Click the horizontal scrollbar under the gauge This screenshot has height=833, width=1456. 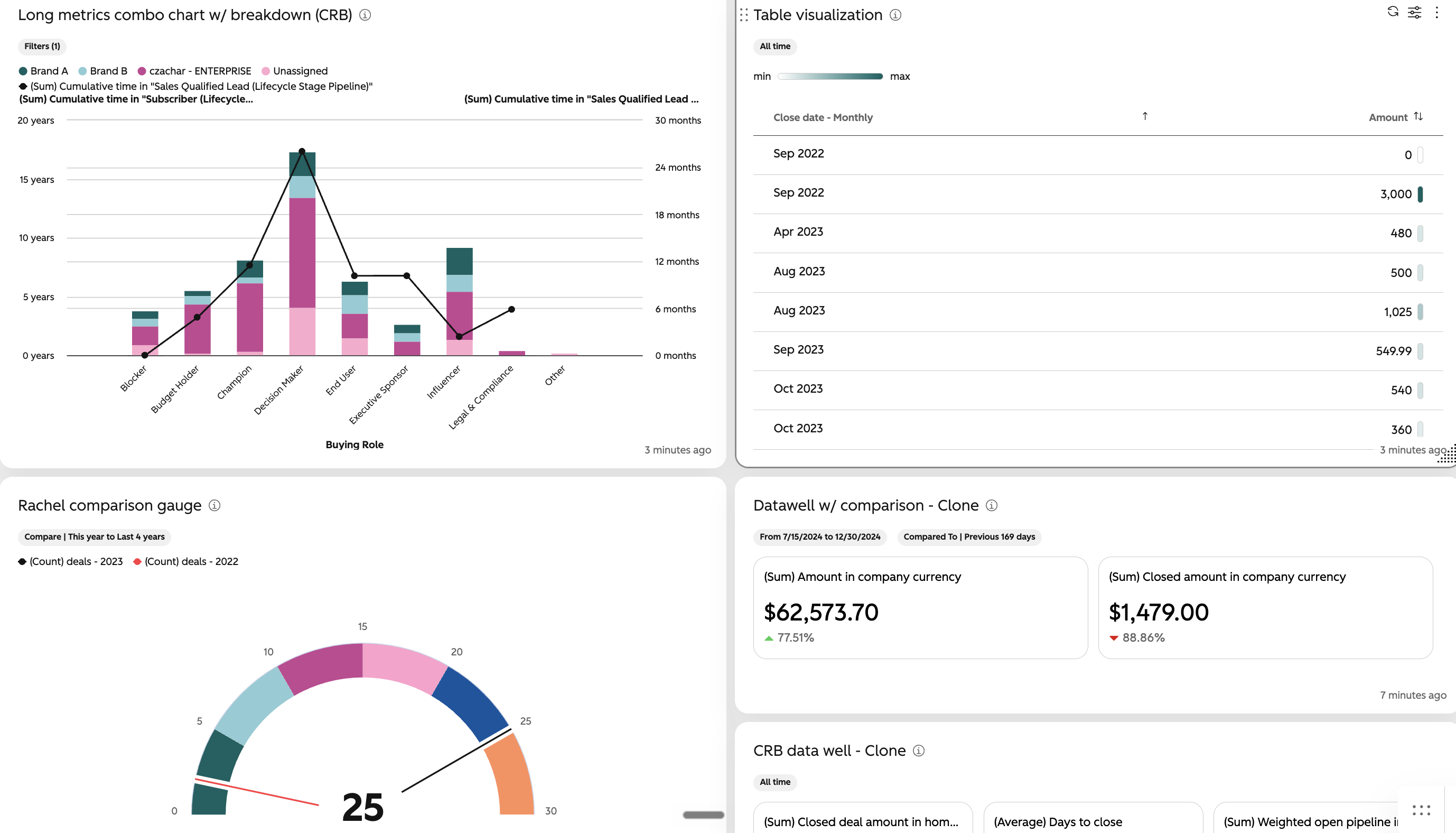coord(703,815)
